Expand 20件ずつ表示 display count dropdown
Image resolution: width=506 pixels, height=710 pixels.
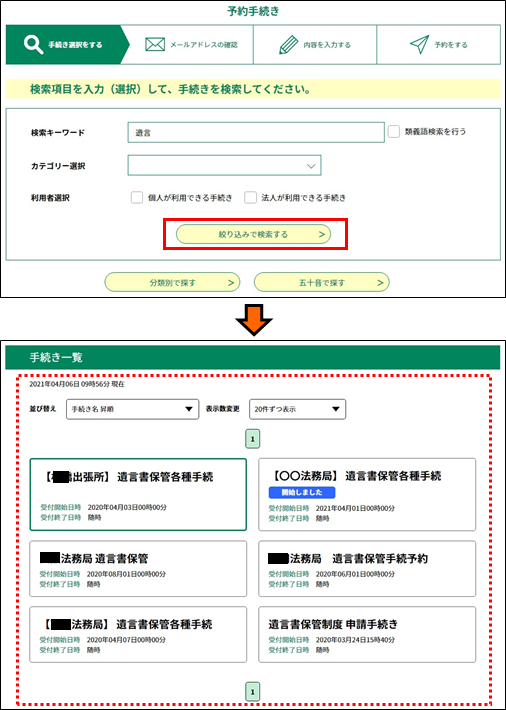pyautogui.click(x=297, y=409)
